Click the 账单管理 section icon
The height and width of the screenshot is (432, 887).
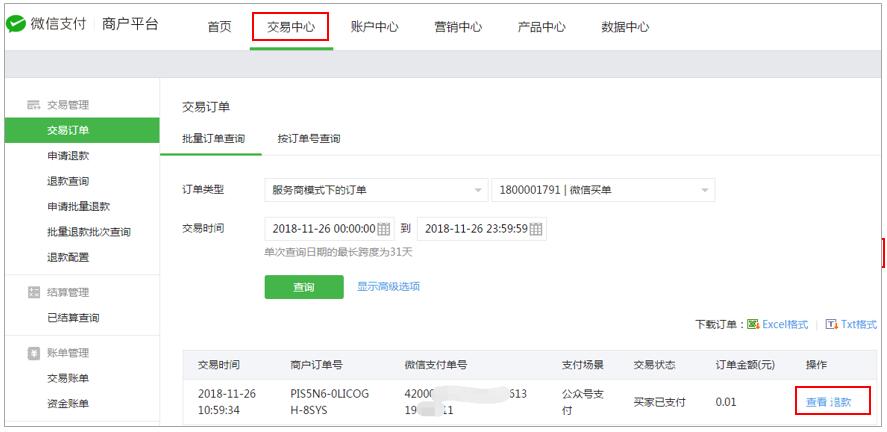click(x=33, y=353)
